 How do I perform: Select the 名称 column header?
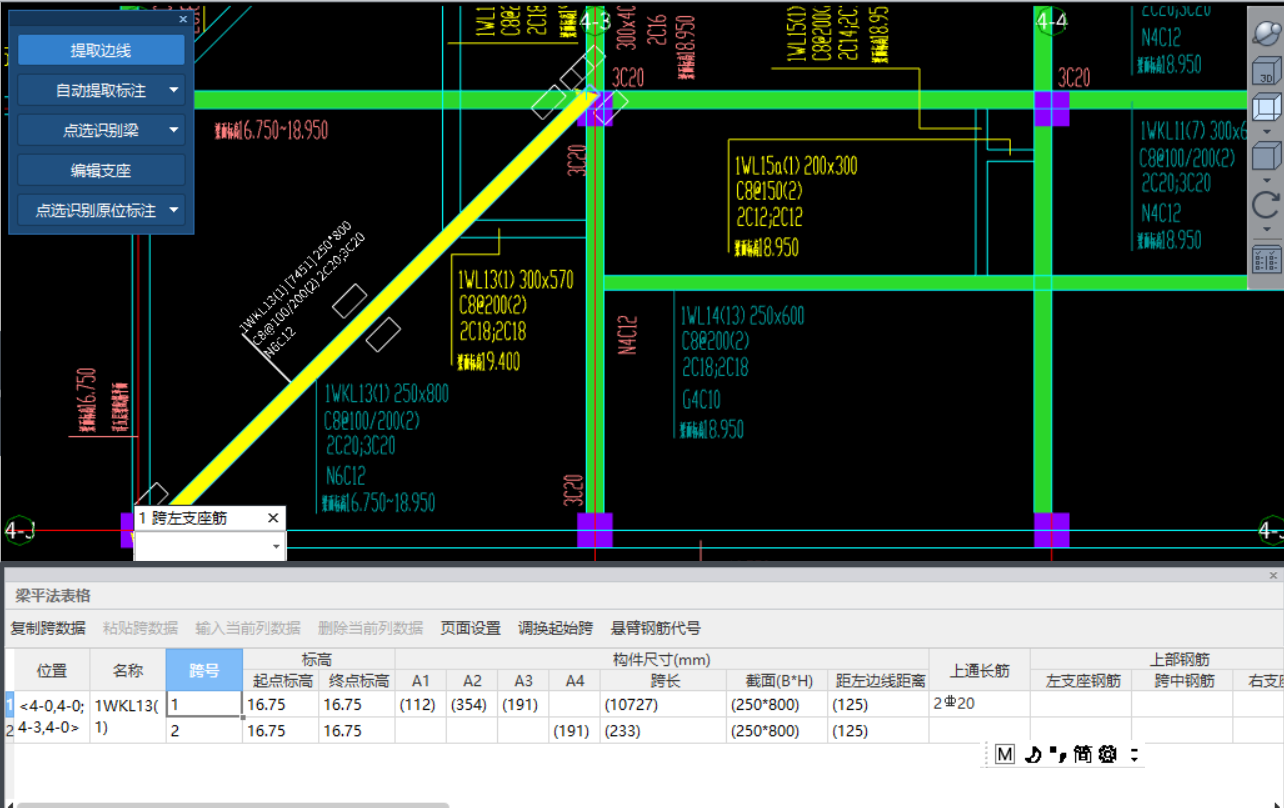click(128, 670)
